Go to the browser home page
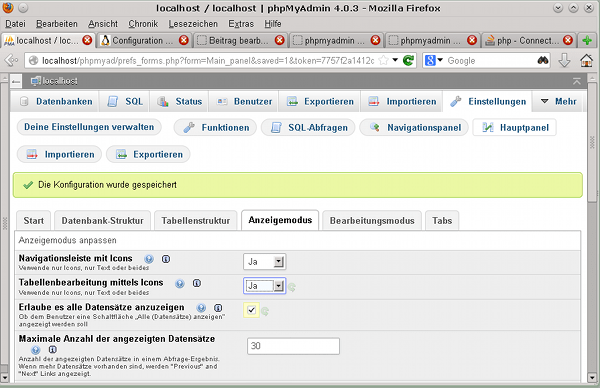The width and height of the screenshot is (600, 388). (587, 60)
